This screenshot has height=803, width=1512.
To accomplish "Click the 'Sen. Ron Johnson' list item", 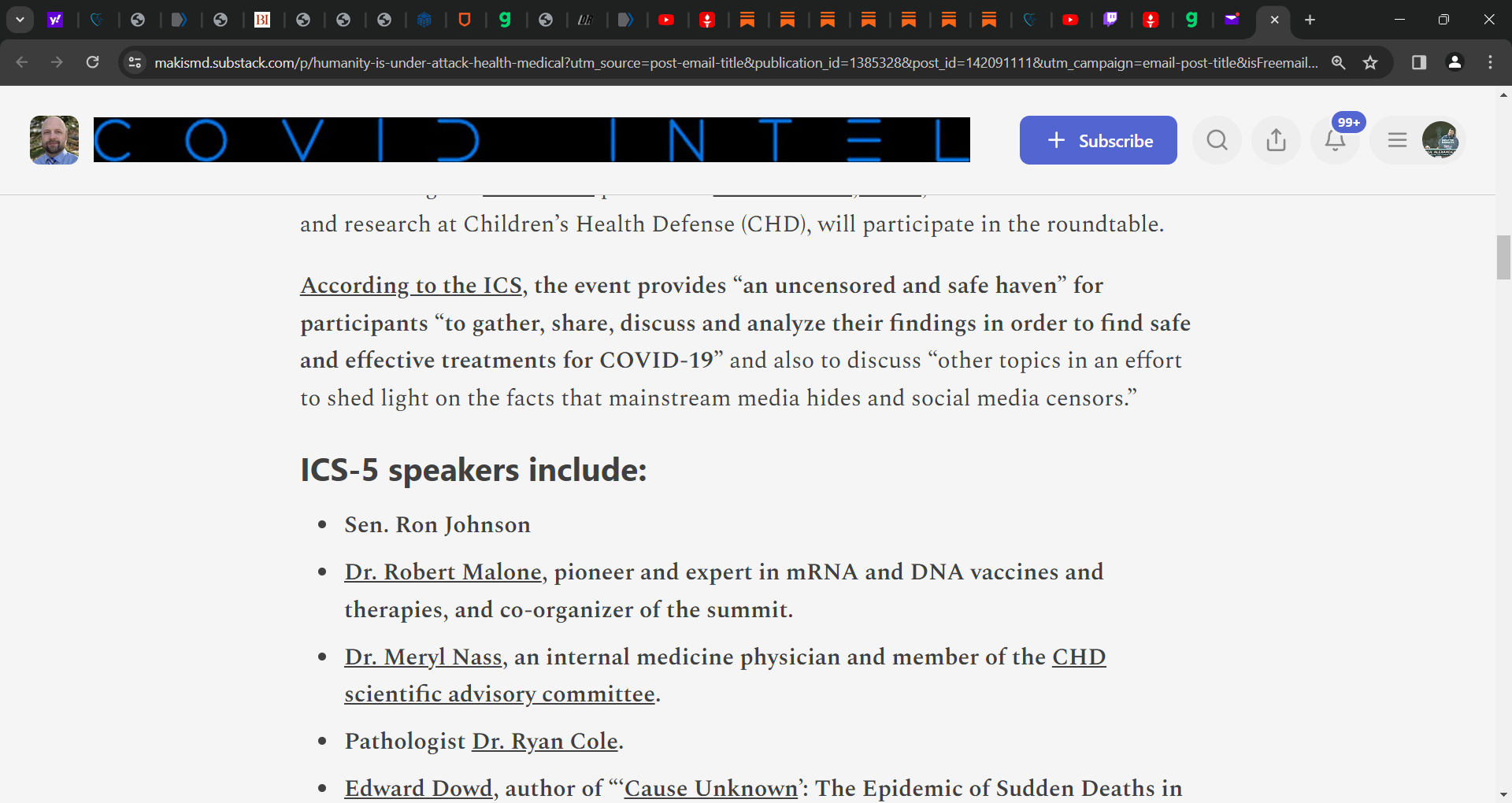I will pyautogui.click(x=438, y=524).
